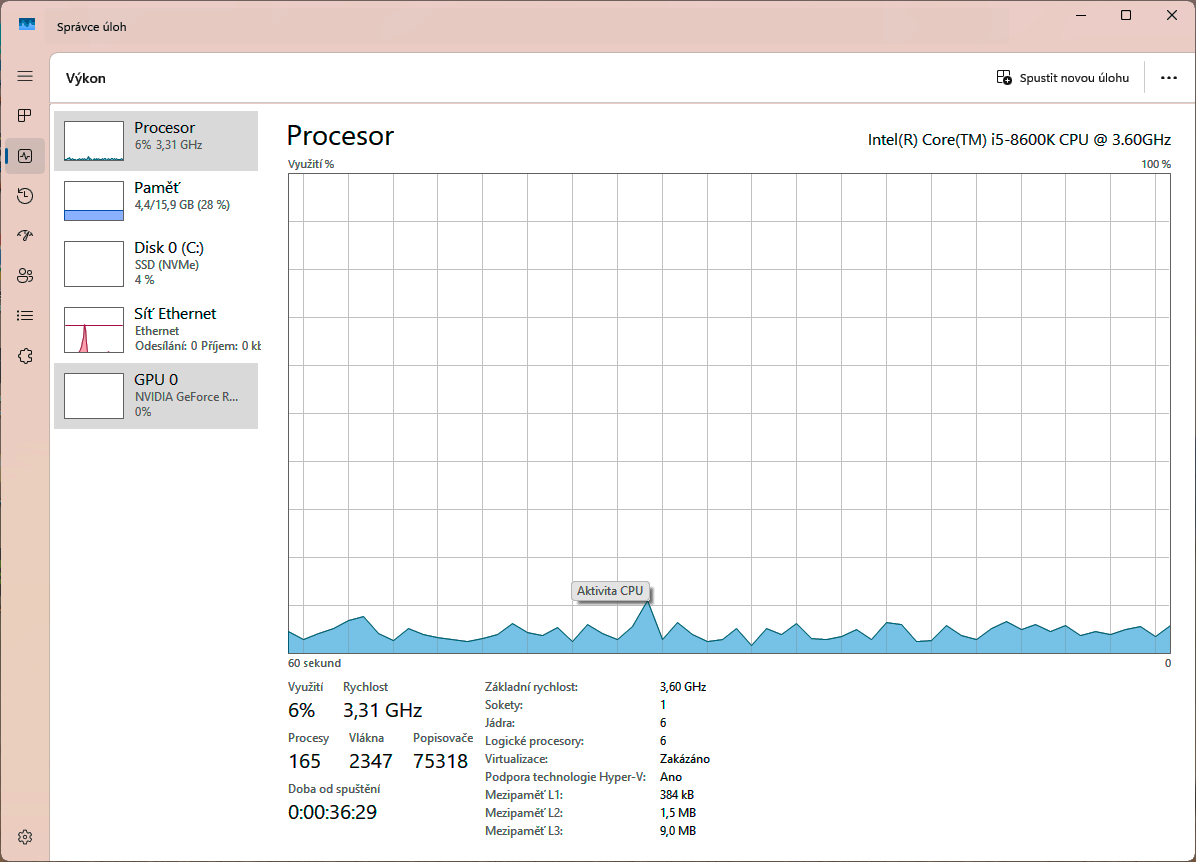Screen dimensions: 1196x862
Task: Select the Paměť resource entry
Action: [x=156, y=201]
